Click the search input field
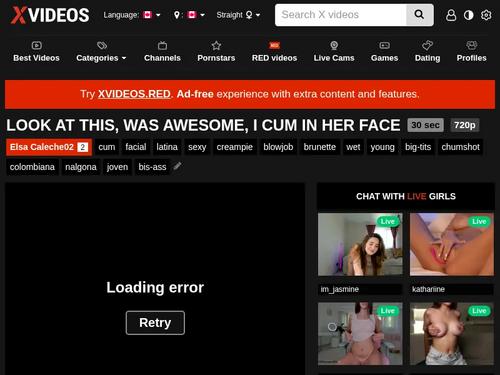This screenshot has height=375, width=500. click(x=341, y=15)
